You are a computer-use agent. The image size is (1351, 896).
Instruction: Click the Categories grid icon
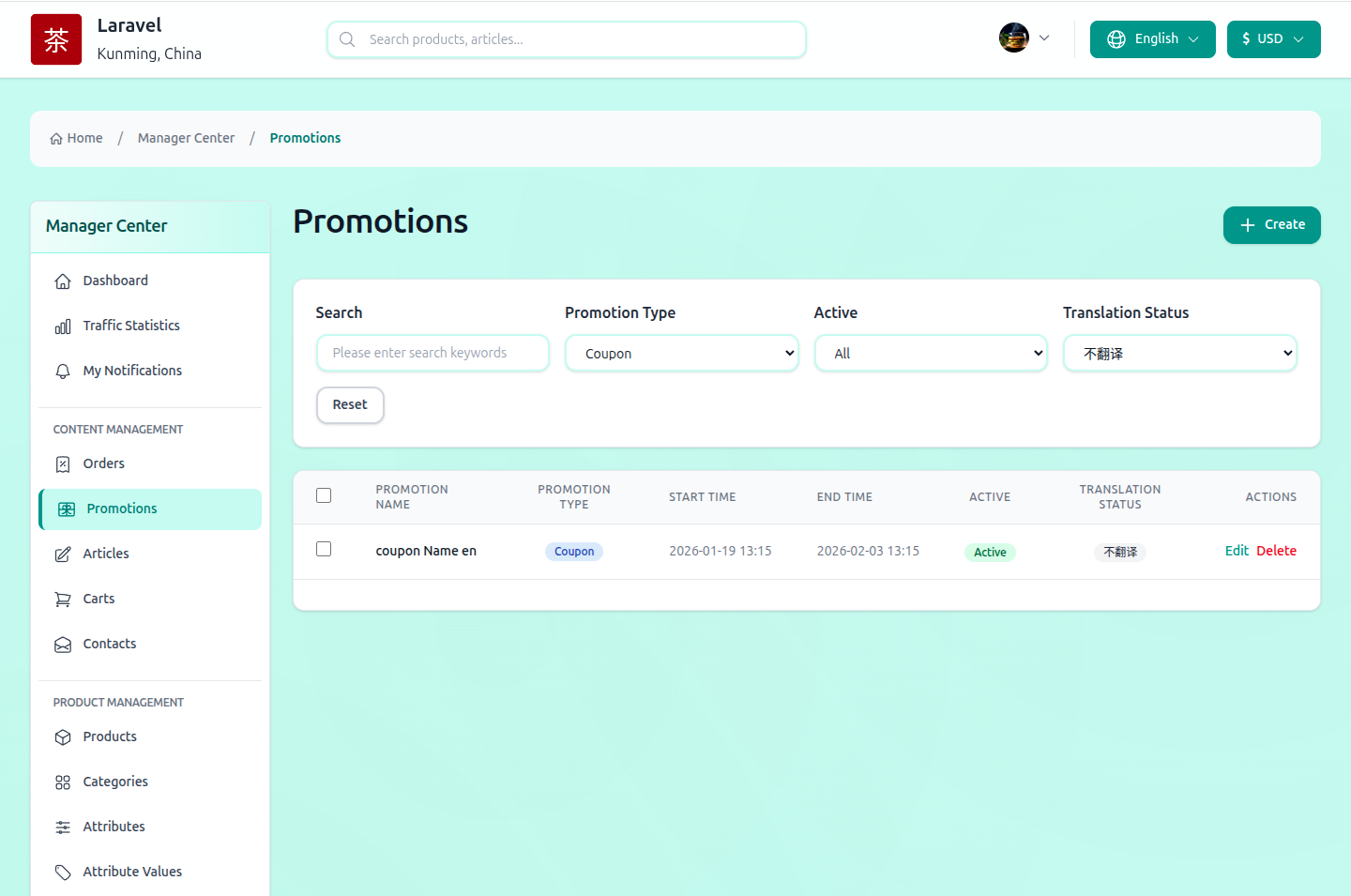tap(63, 782)
